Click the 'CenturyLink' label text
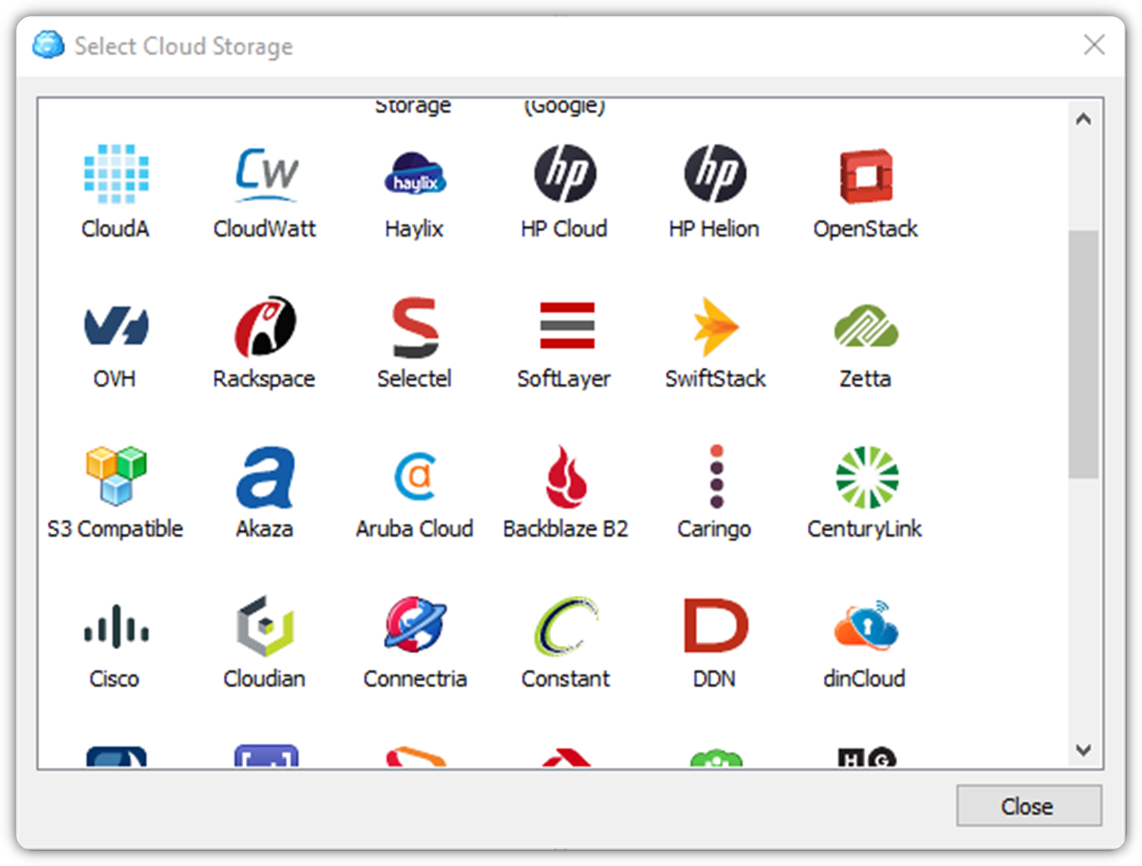 [x=865, y=529]
